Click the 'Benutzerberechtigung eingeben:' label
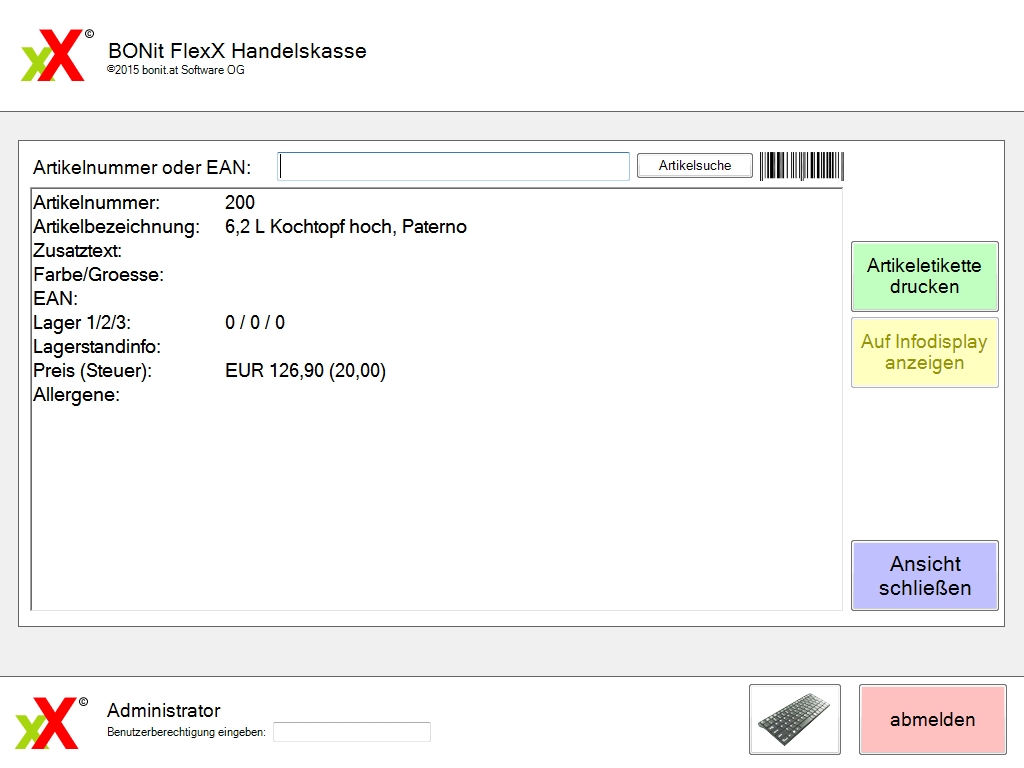The width and height of the screenshot is (1024, 768). pos(186,732)
